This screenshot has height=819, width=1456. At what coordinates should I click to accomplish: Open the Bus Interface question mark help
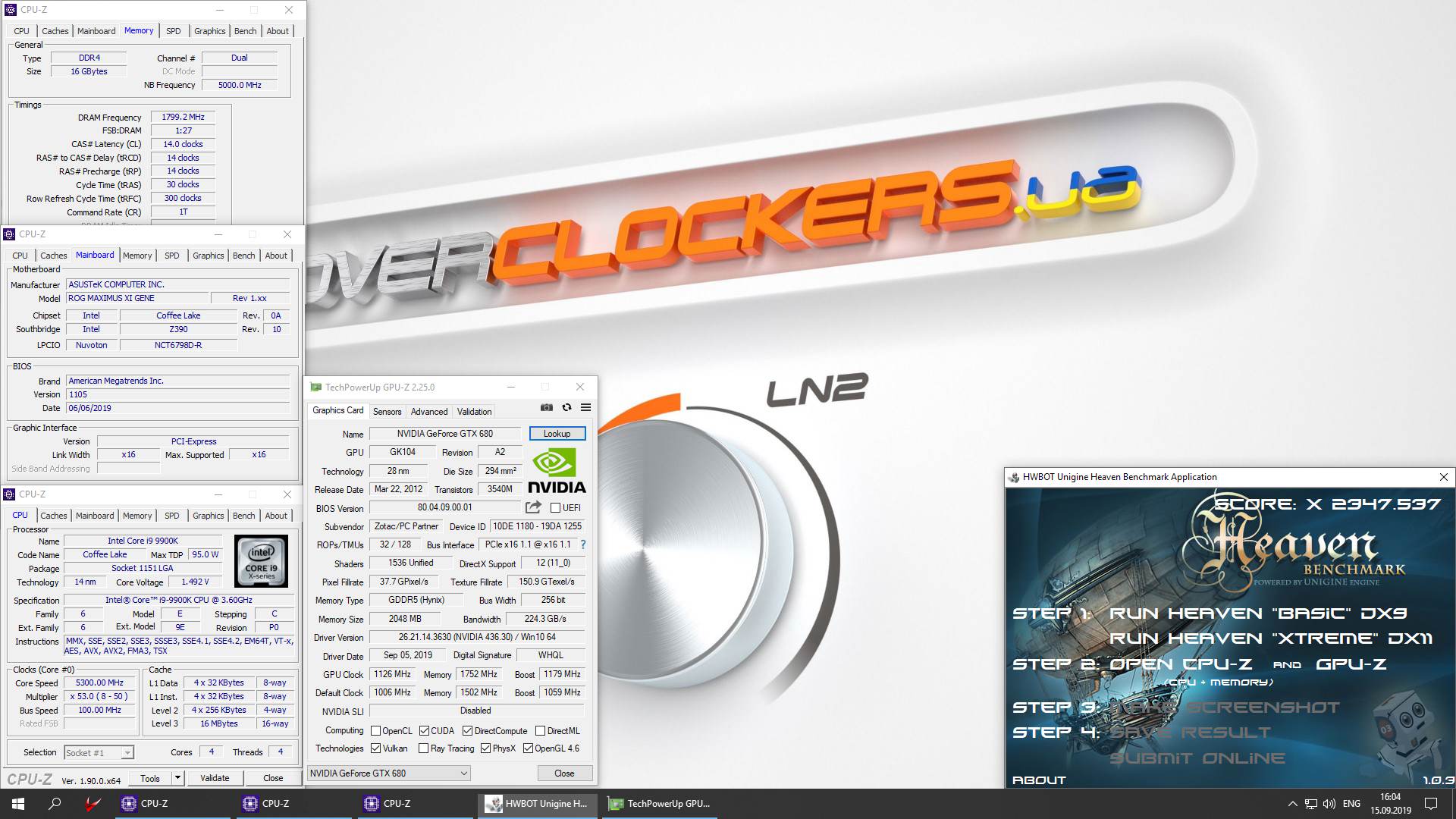point(582,544)
